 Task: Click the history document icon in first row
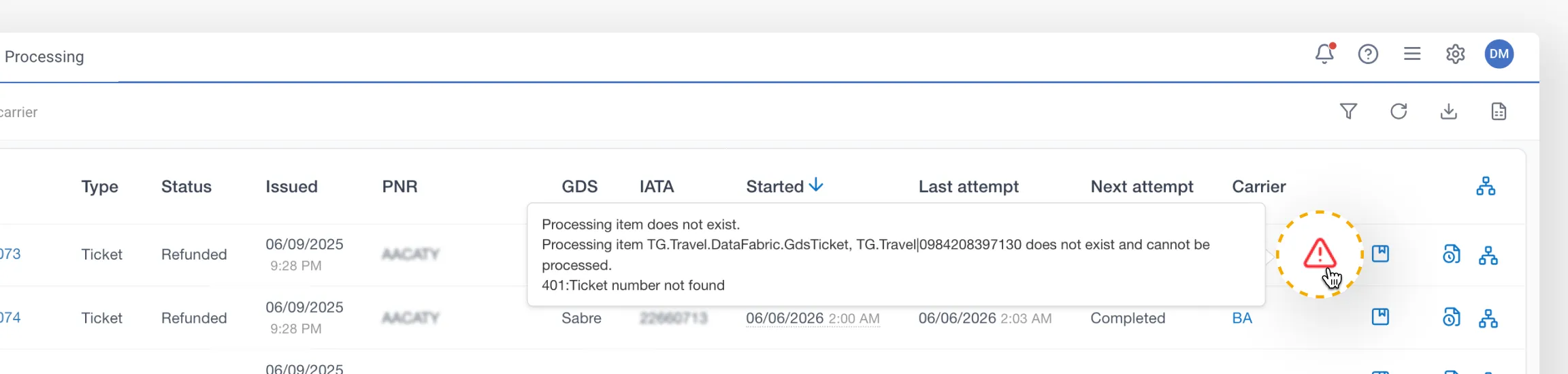pos(1451,255)
